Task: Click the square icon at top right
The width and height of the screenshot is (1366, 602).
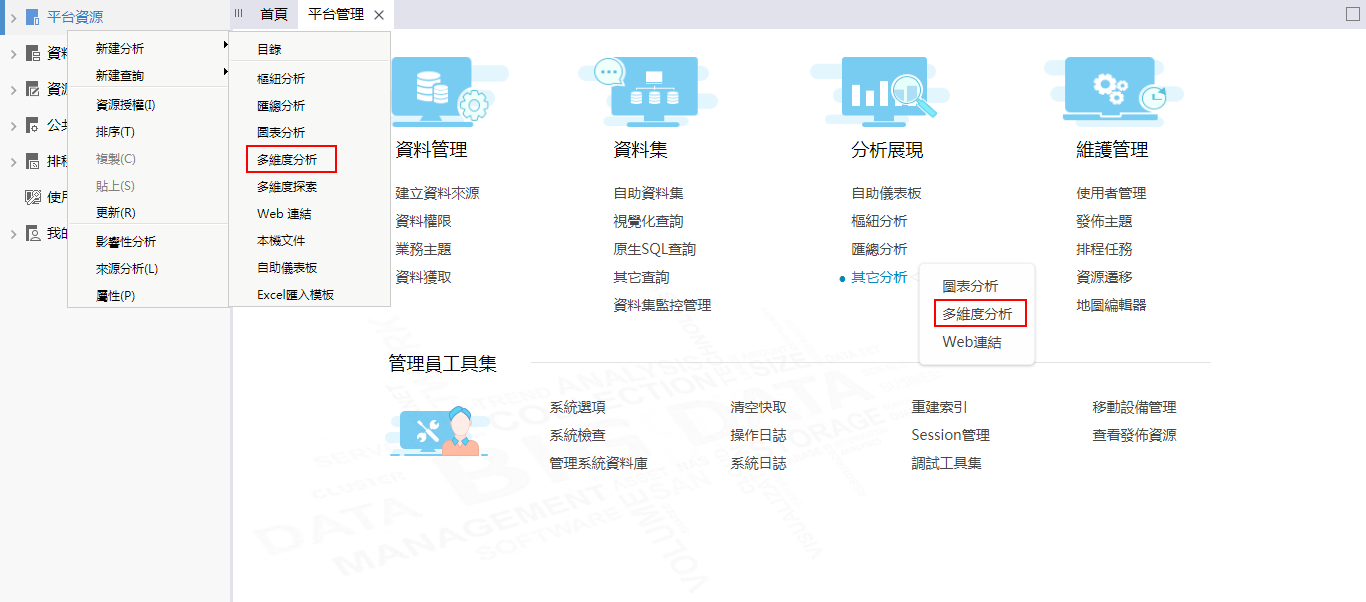Action: click(1353, 14)
